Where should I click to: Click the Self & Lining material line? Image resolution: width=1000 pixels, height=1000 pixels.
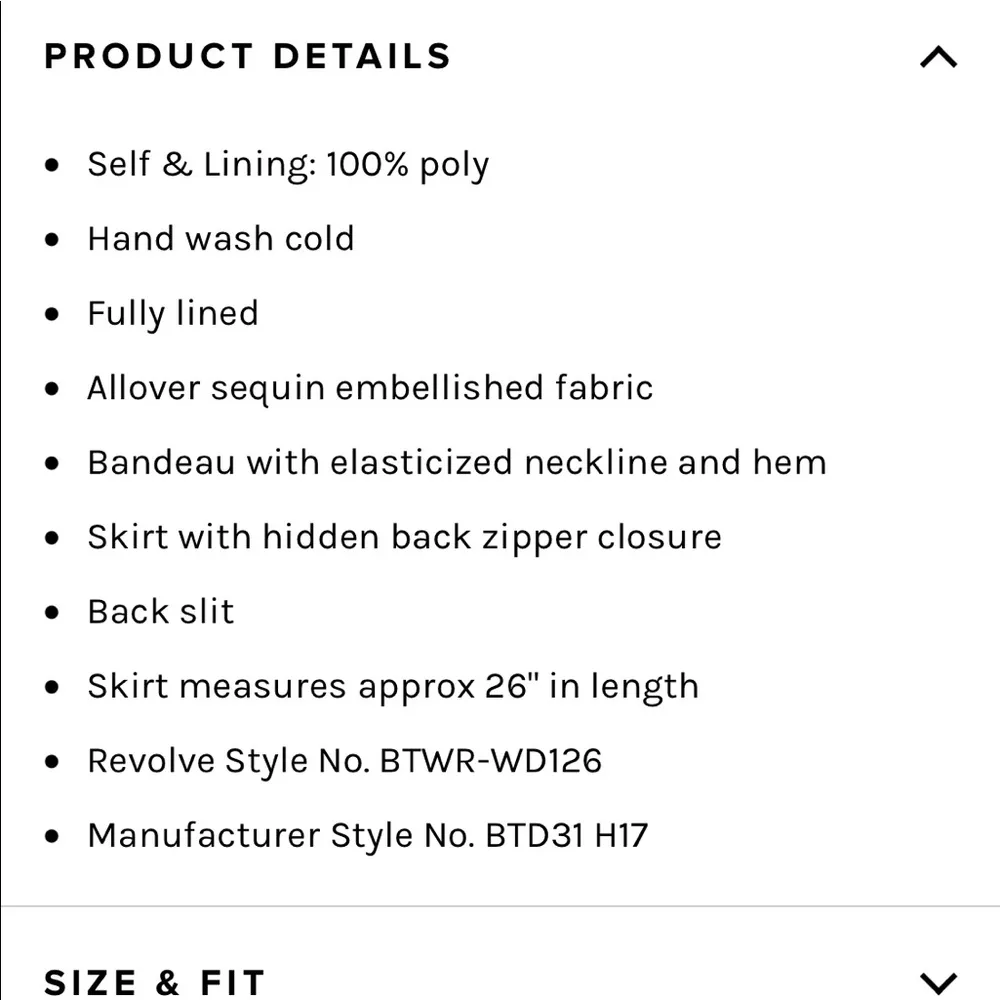click(288, 165)
